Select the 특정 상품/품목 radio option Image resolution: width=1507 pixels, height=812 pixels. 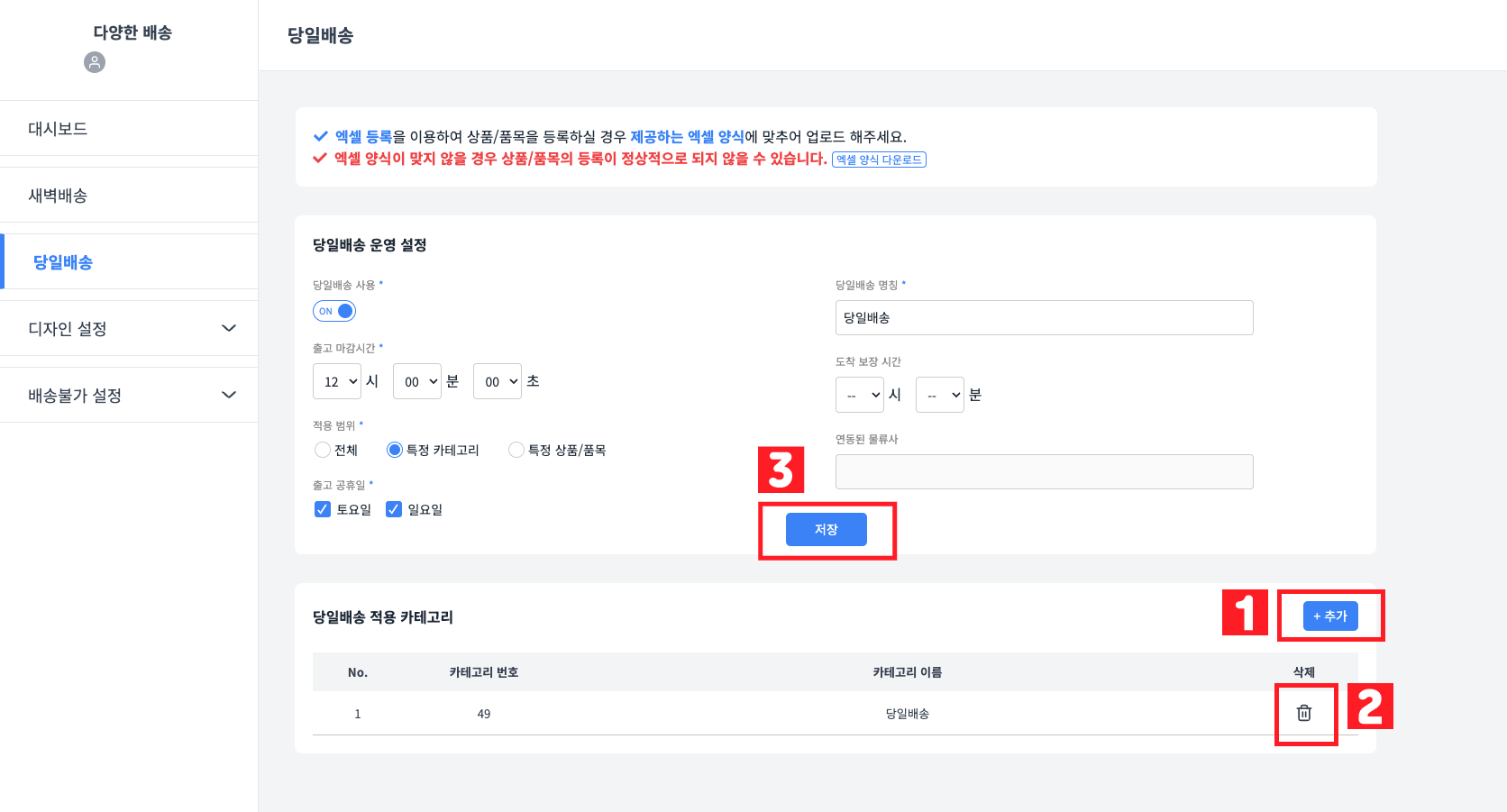click(516, 450)
